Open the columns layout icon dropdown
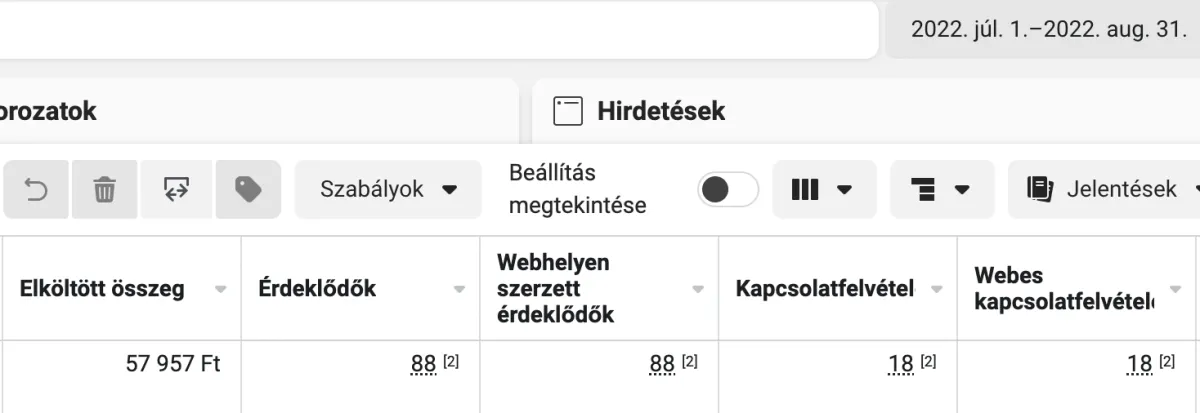 [x=823, y=189]
